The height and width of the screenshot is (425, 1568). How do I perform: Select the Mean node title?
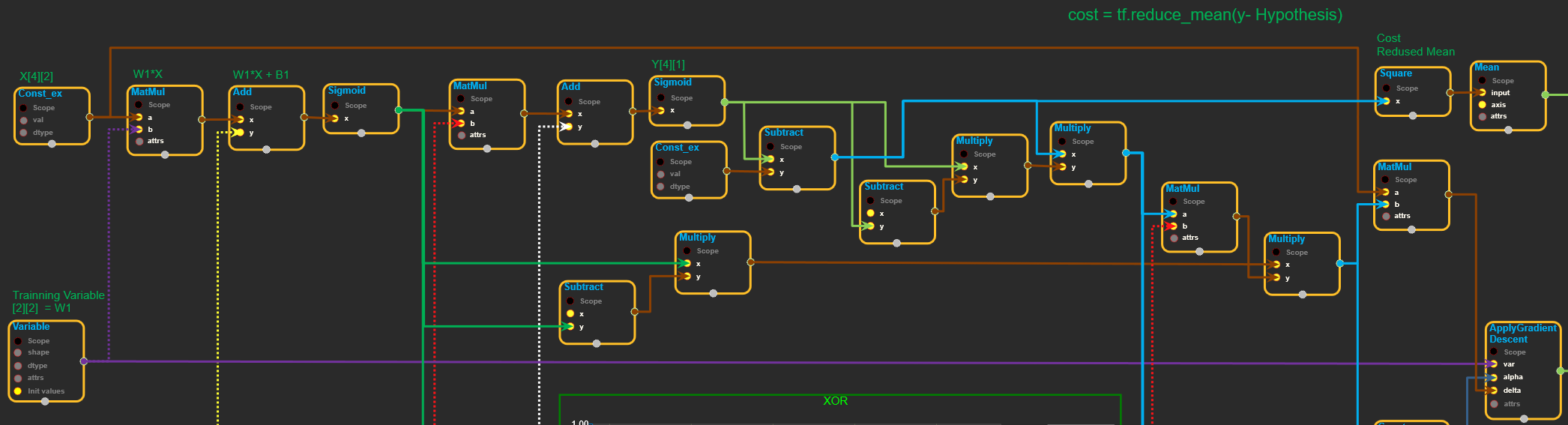(1486, 67)
